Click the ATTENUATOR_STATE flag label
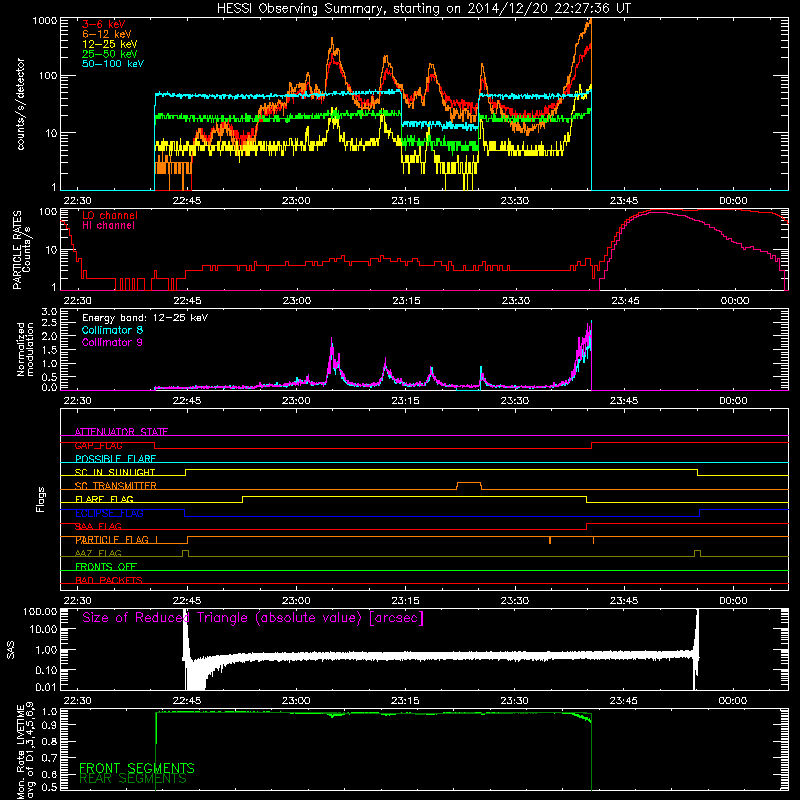 121,432
